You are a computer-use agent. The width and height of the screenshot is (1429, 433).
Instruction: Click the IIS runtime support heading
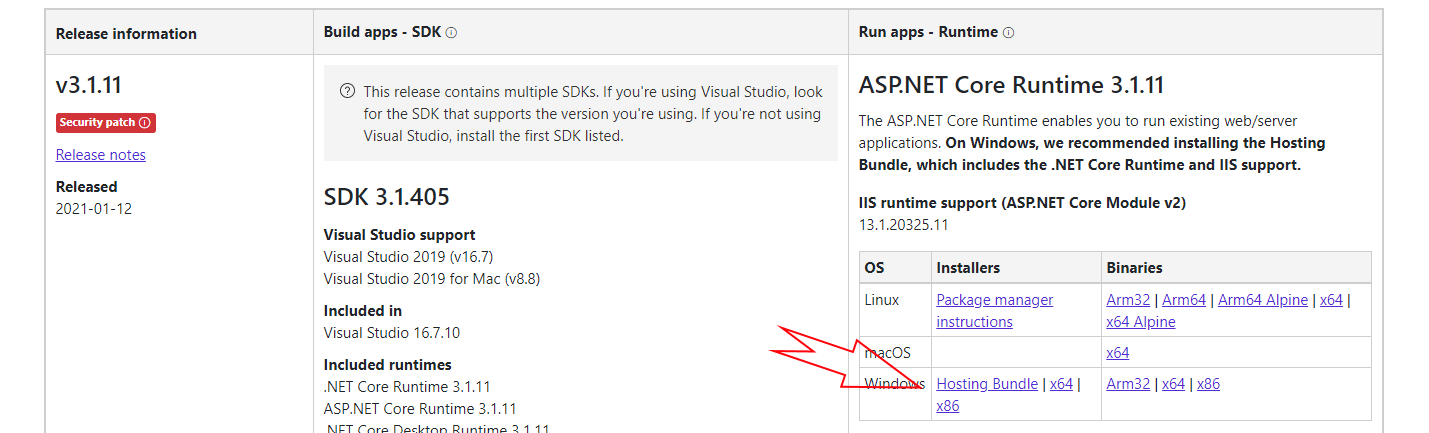tap(1022, 203)
